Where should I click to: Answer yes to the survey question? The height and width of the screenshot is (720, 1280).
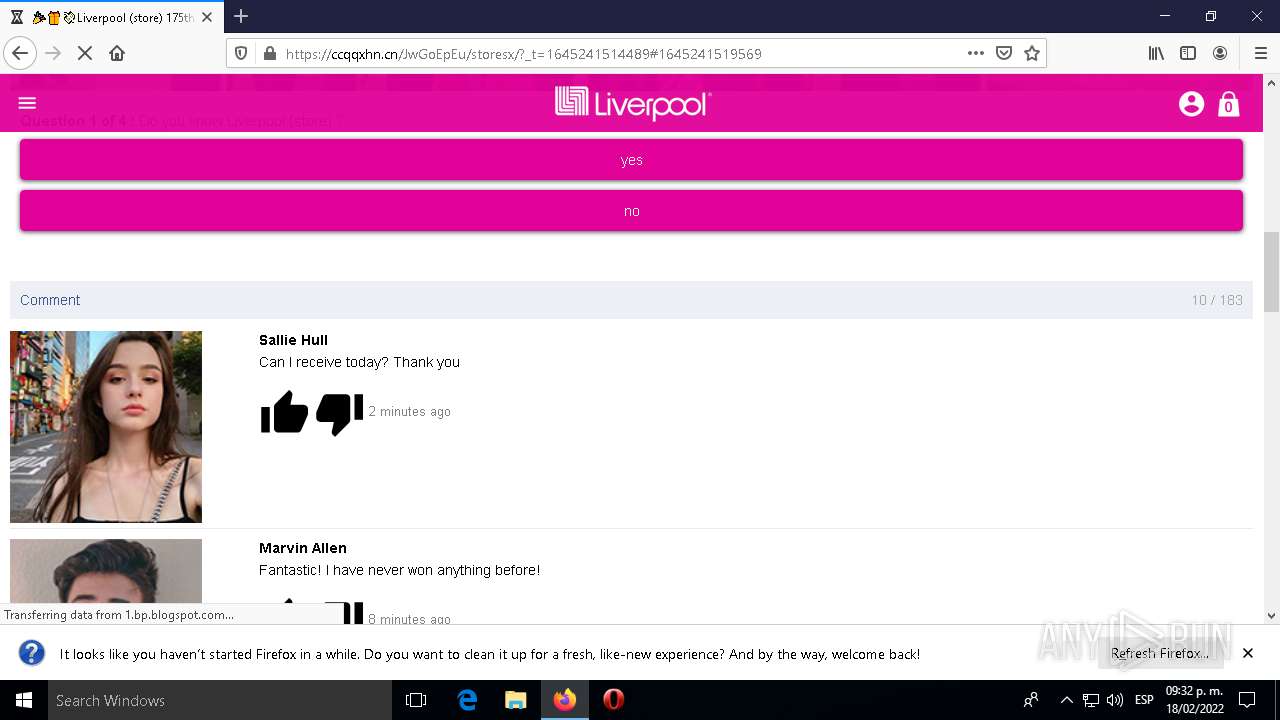(x=631, y=160)
